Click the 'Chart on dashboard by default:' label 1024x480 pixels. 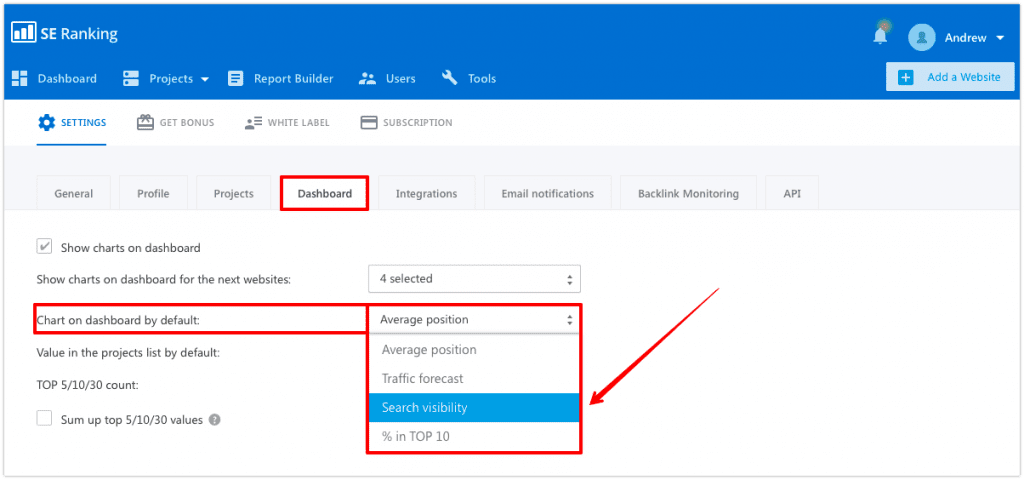point(118,319)
